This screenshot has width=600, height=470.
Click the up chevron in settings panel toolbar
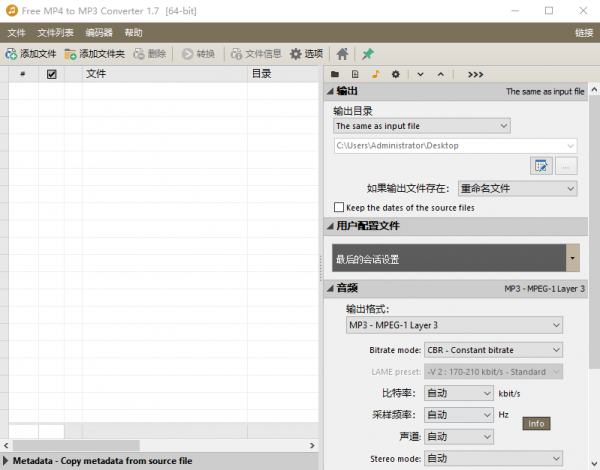pos(441,74)
